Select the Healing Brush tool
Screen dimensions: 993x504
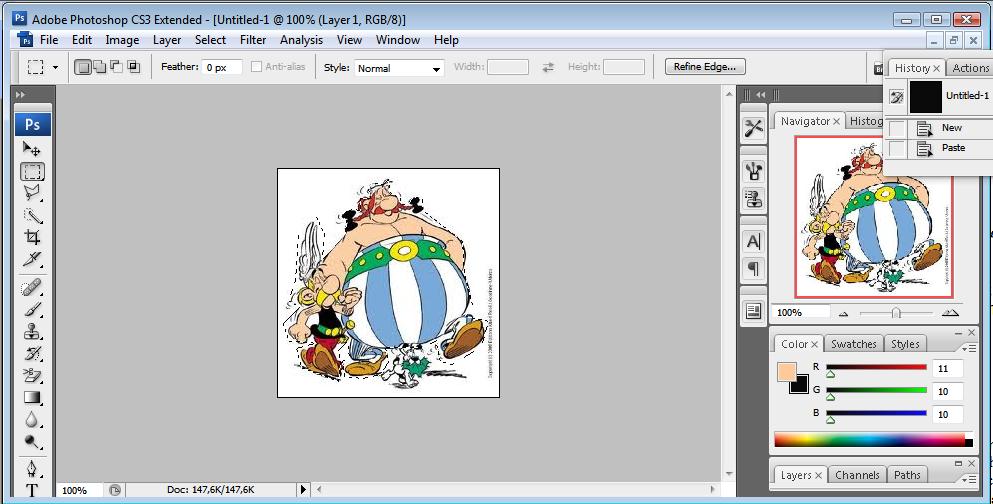click(x=32, y=288)
